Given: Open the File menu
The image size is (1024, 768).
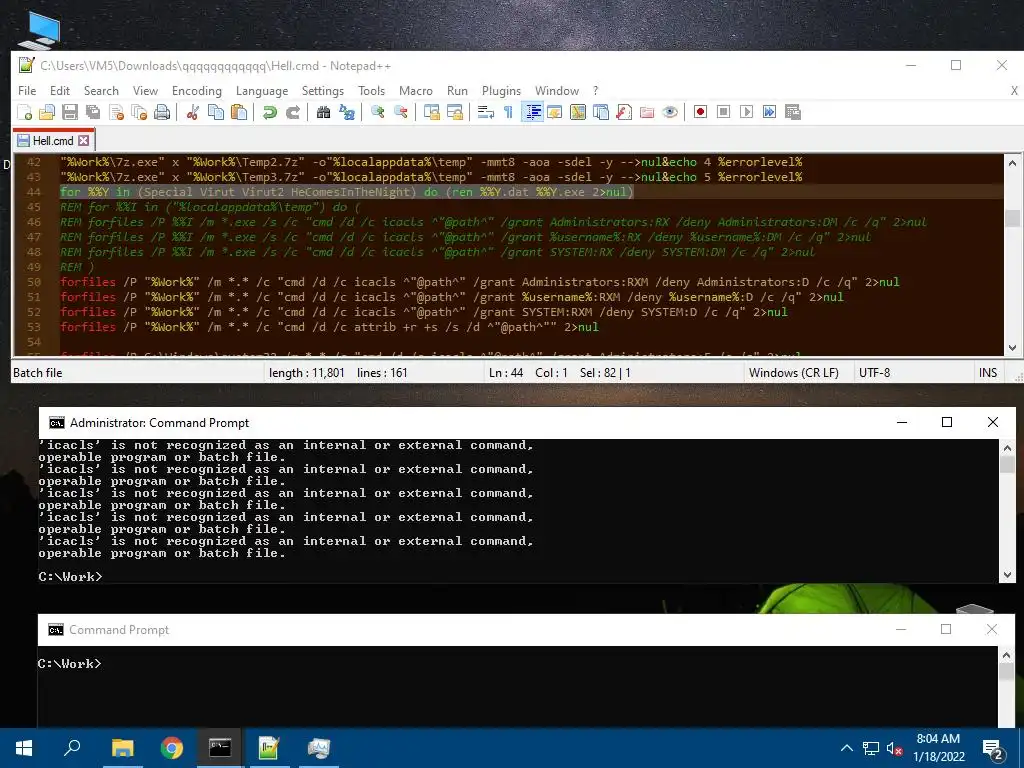Looking at the screenshot, I should (x=27, y=91).
